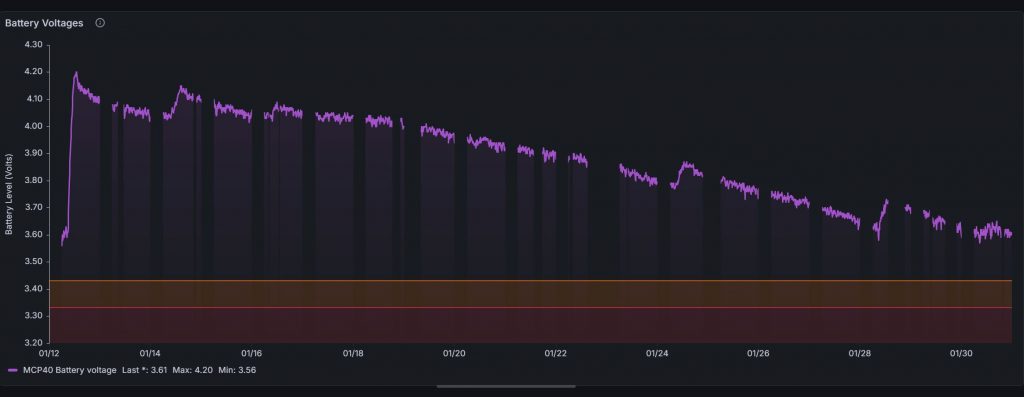The height and width of the screenshot is (397, 1024).
Task: Click the 01/16 x-axis date label
Action: pyautogui.click(x=251, y=353)
